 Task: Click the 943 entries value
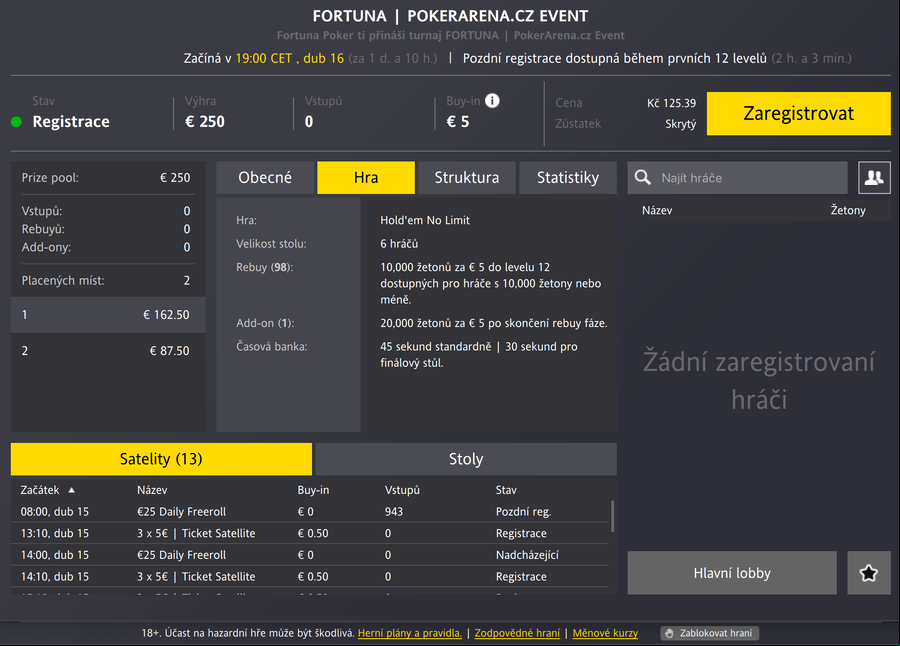(394, 512)
